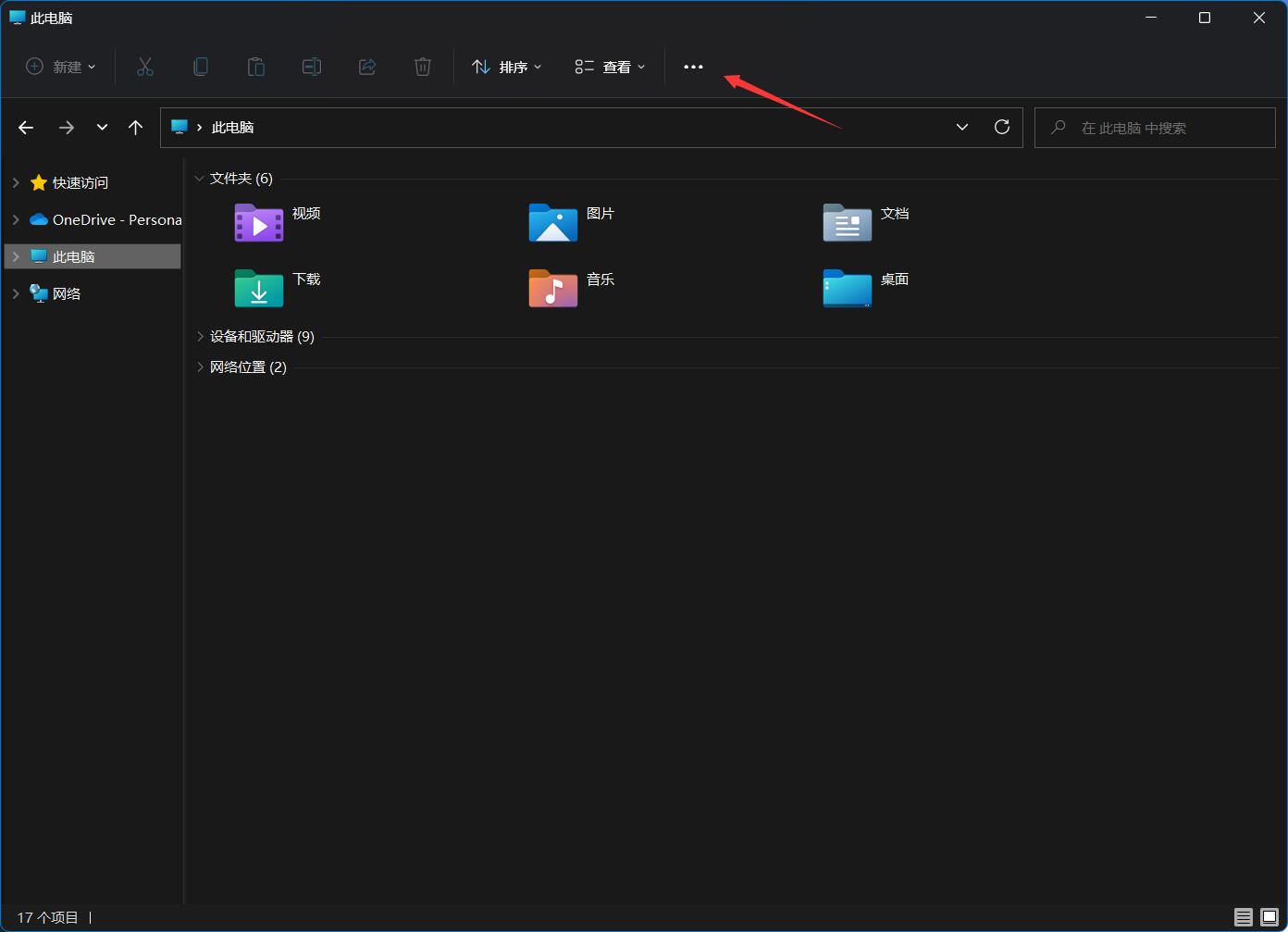This screenshot has width=1288, height=932.
Task: Click the 新建 (New) button
Action: tap(61, 67)
